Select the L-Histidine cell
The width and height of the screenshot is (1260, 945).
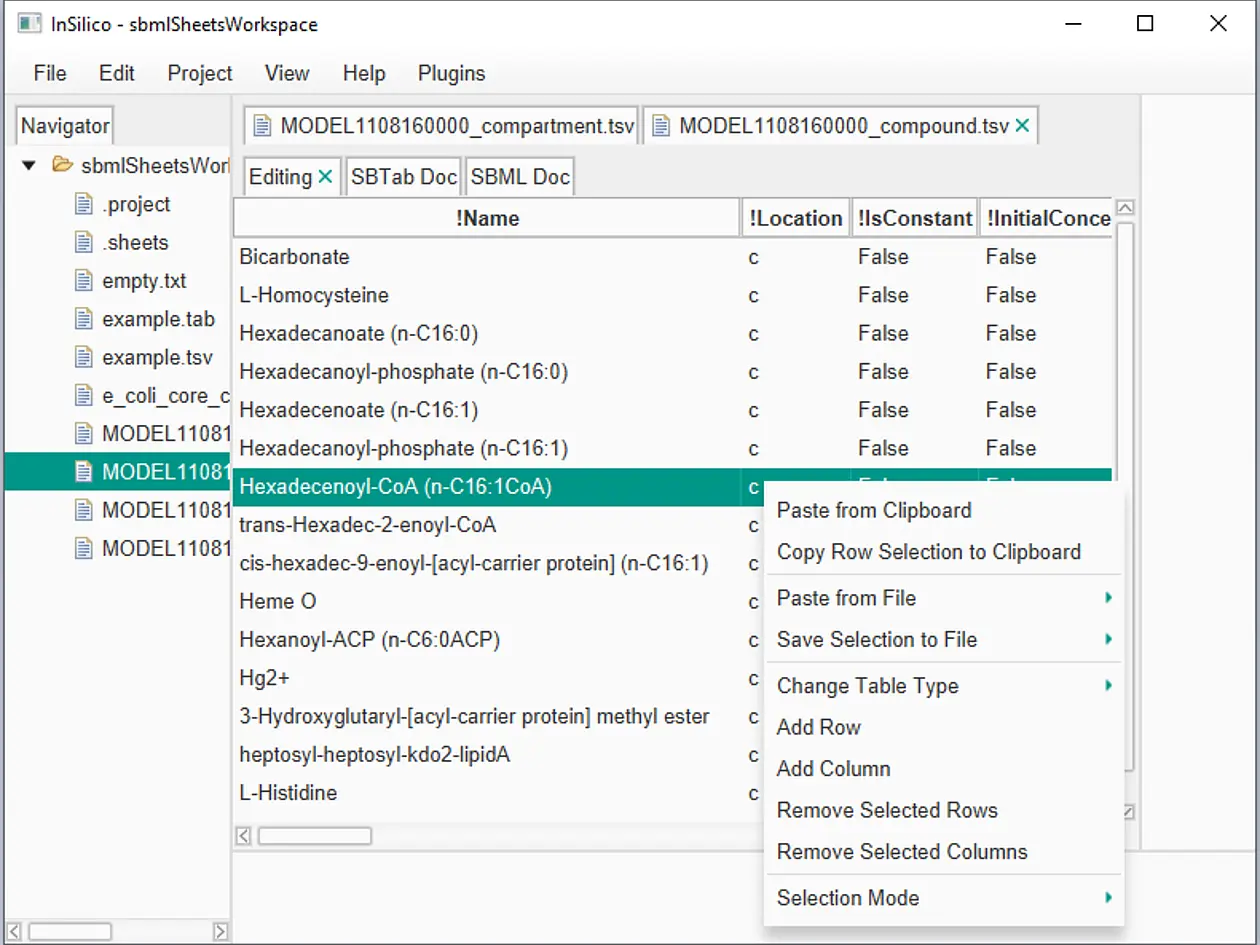coord(486,793)
